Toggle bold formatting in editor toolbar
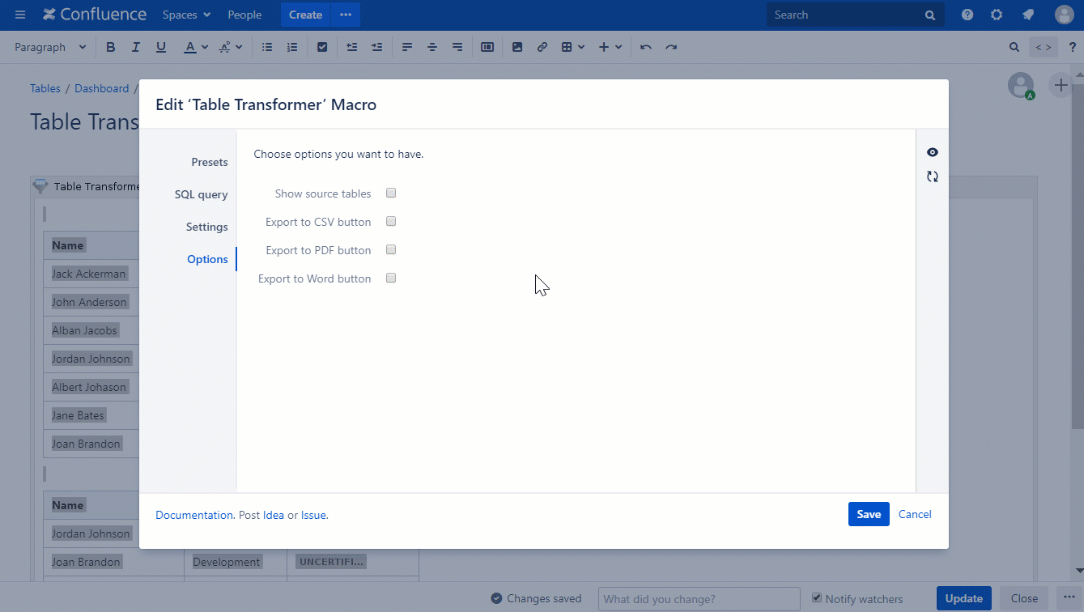This screenshot has height=612, width=1084. point(111,47)
